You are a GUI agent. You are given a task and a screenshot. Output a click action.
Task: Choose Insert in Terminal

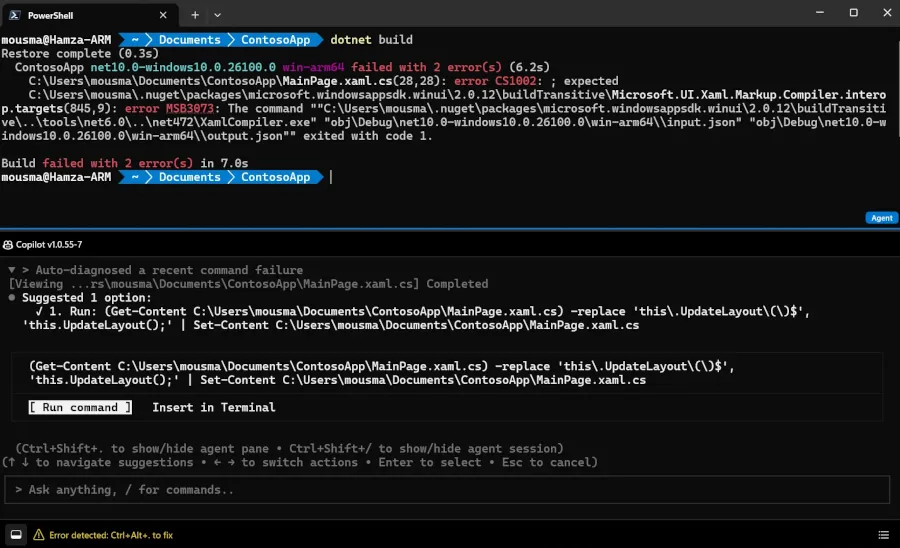[214, 407]
